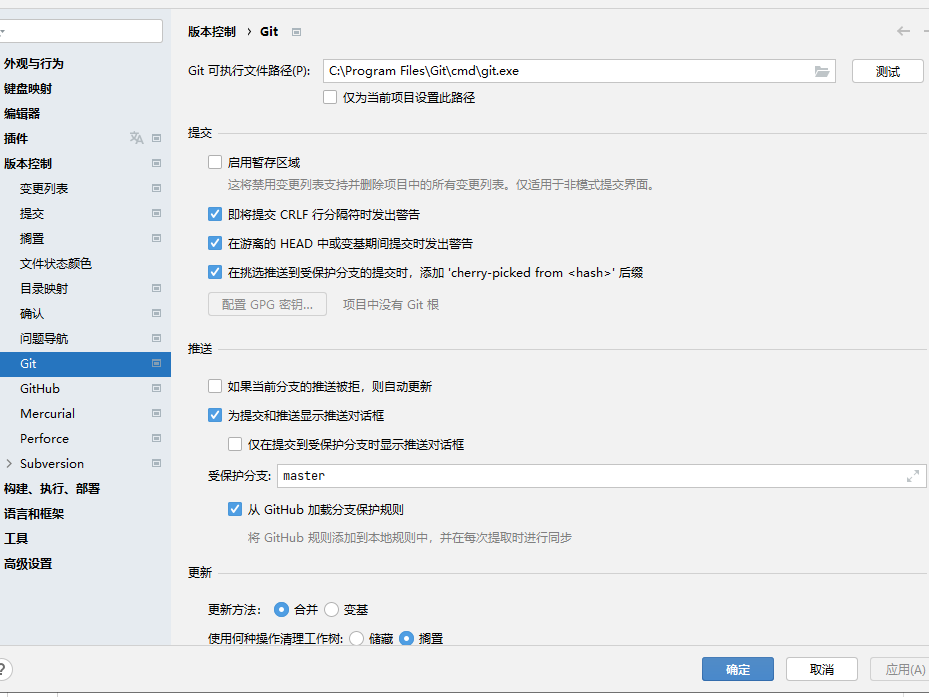Viewport: 929px width, 697px height.
Task: Open 插件 settings category
Action: point(16,138)
